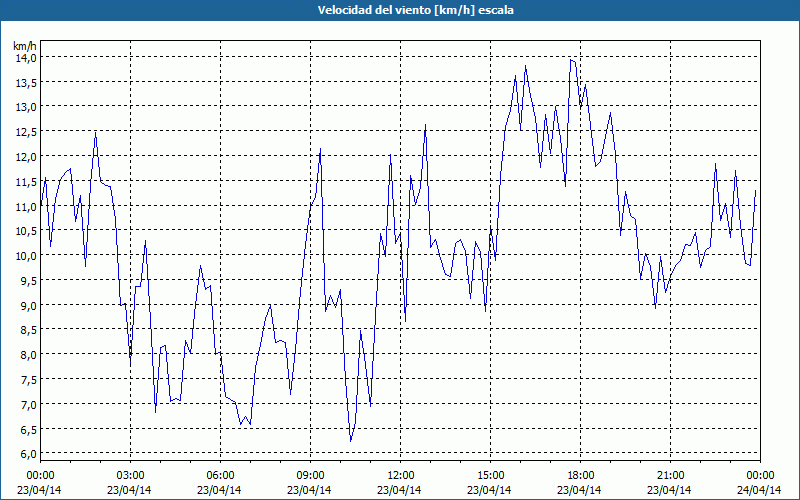Select the 10,0 y-axis value
Image resolution: width=800 pixels, height=500 pixels.
[x=25, y=255]
